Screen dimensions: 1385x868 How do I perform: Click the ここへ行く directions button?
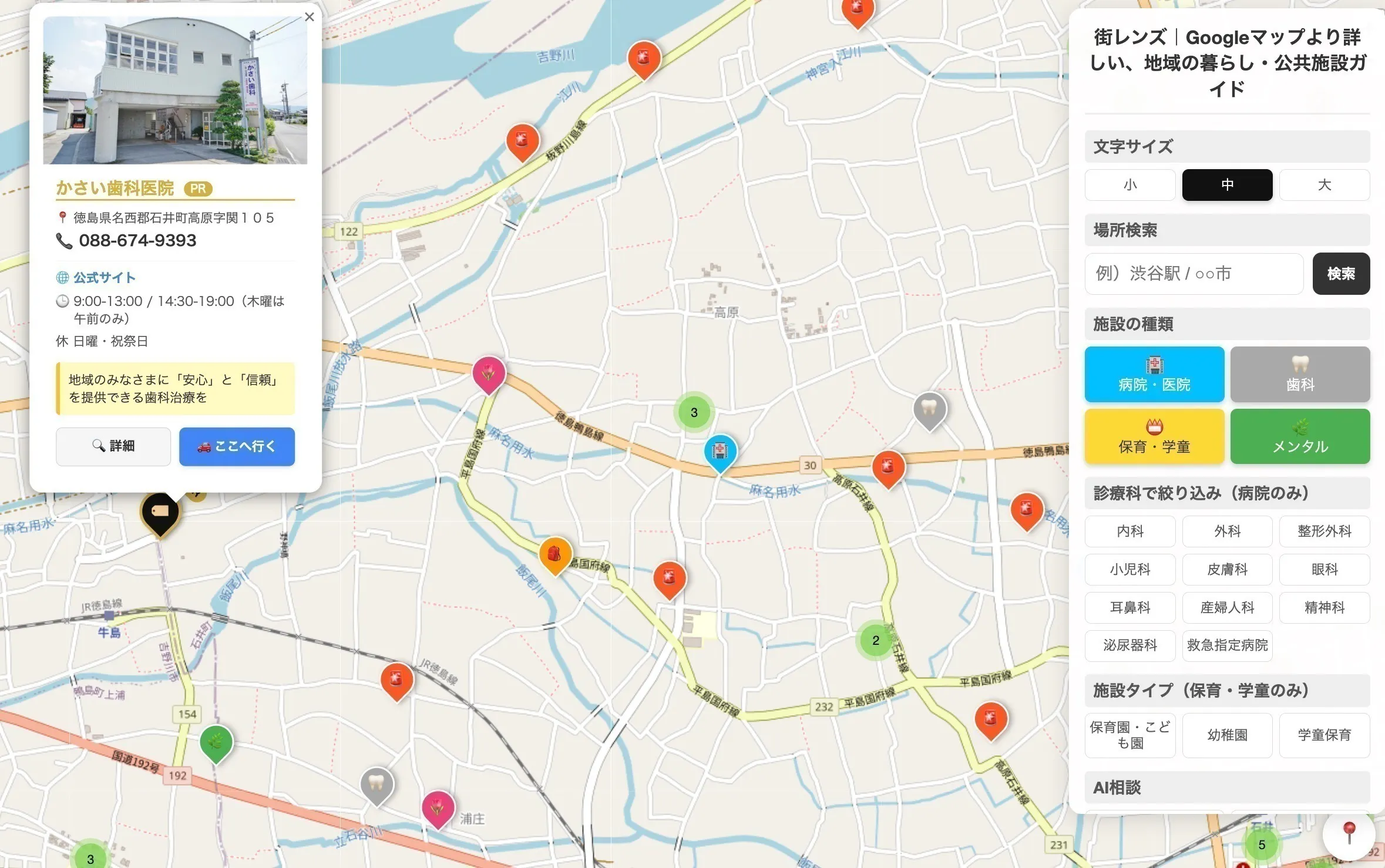click(237, 446)
